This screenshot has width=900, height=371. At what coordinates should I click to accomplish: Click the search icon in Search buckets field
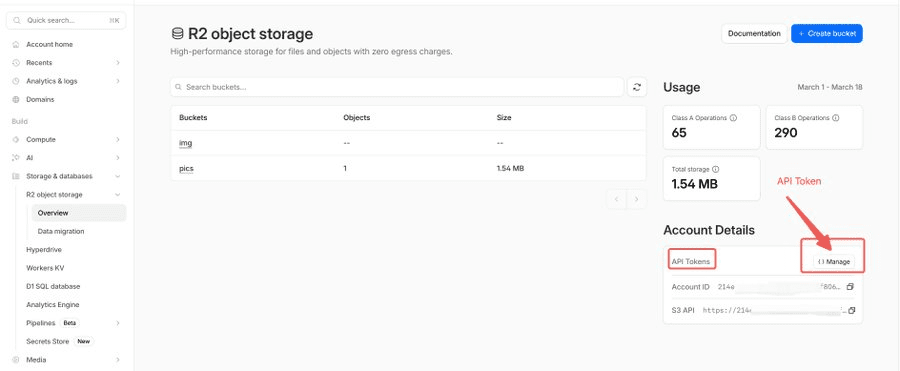click(x=179, y=87)
